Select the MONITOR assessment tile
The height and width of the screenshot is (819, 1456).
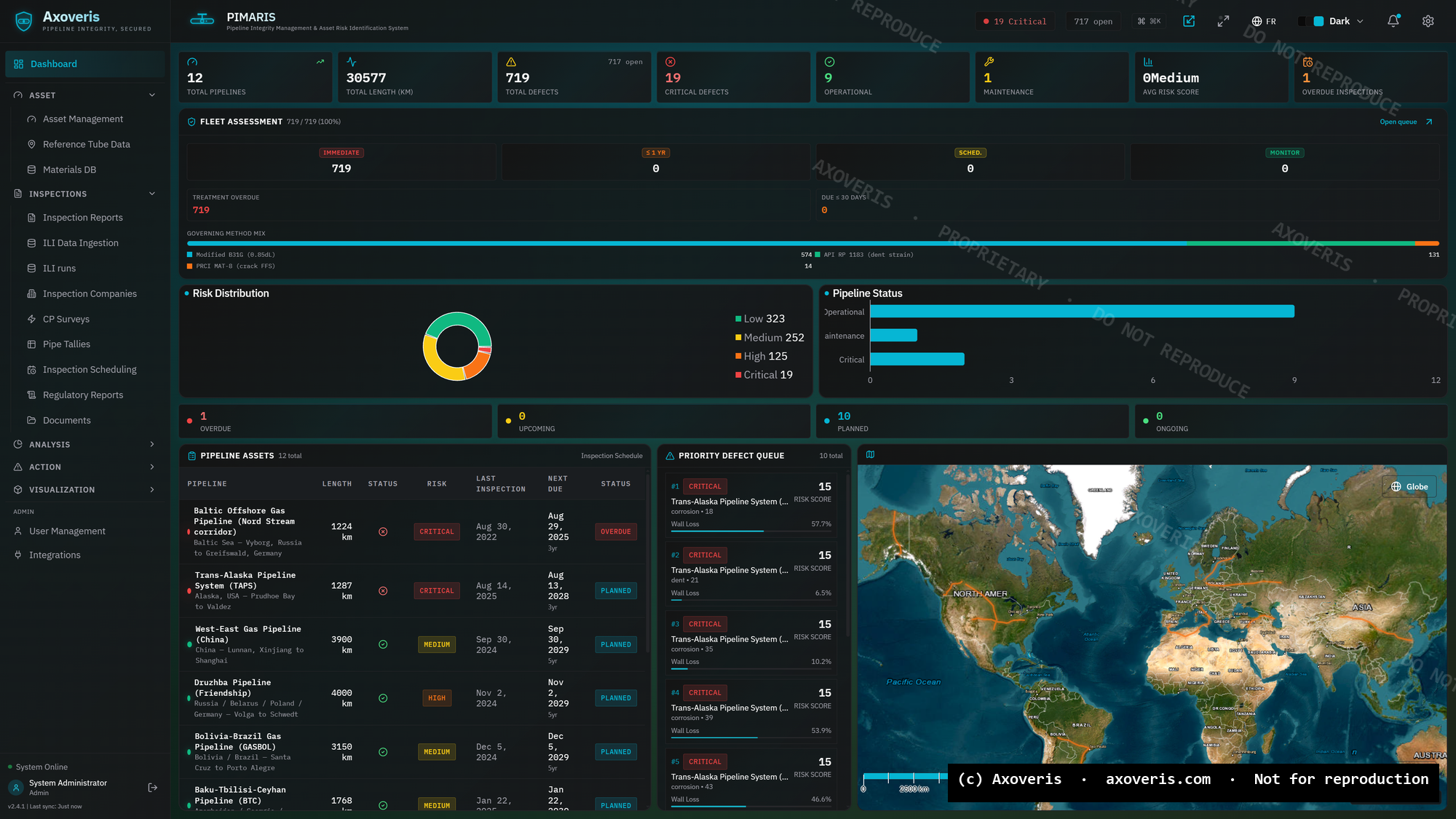click(x=1285, y=162)
